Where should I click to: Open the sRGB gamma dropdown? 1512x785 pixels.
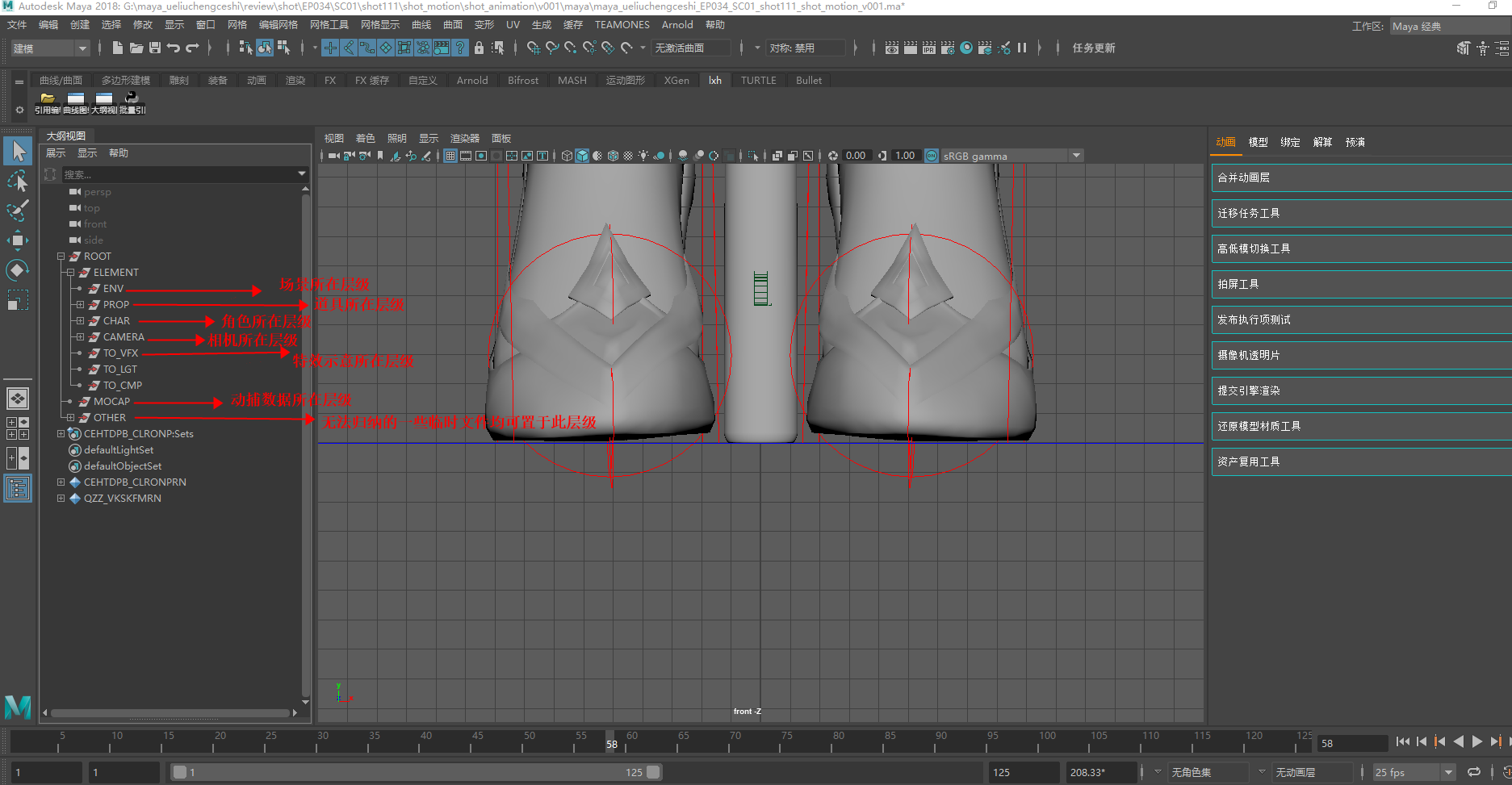tap(1076, 156)
